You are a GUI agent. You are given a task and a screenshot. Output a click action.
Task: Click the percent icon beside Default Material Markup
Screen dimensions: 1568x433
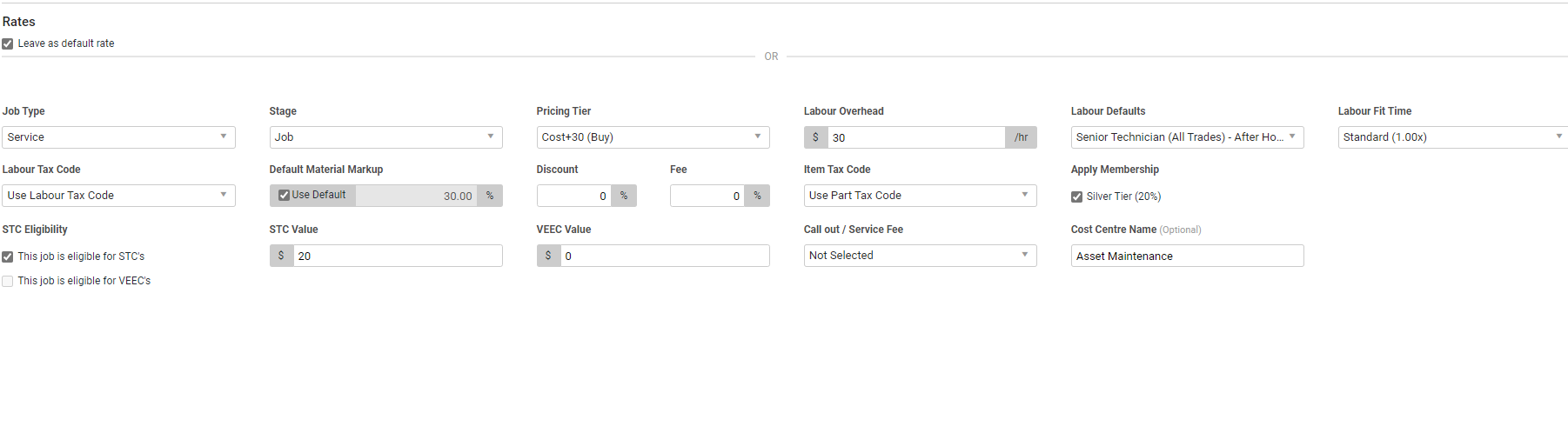pyautogui.click(x=490, y=196)
